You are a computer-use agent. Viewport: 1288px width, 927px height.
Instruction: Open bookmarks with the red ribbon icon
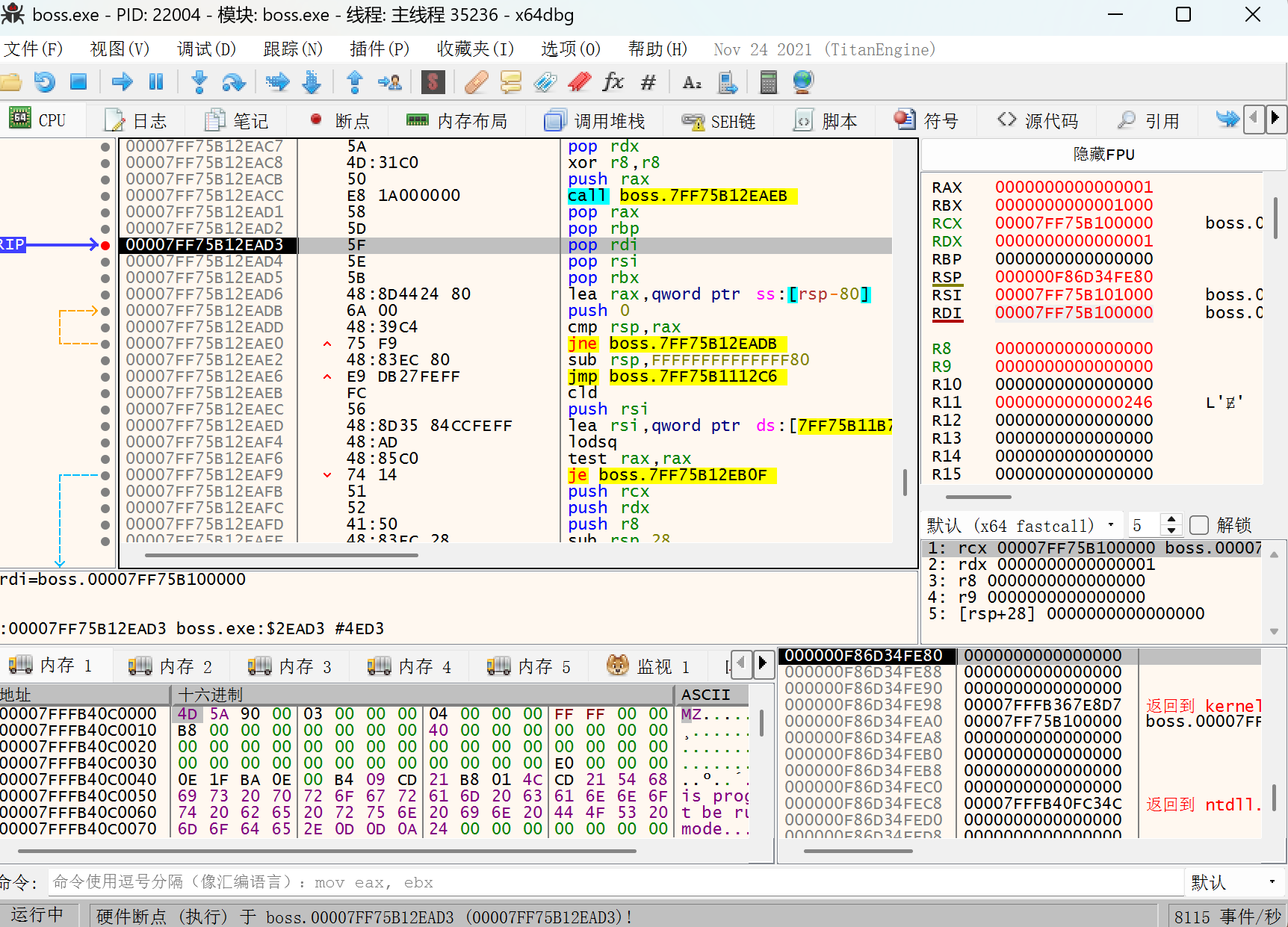(x=580, y=81)
